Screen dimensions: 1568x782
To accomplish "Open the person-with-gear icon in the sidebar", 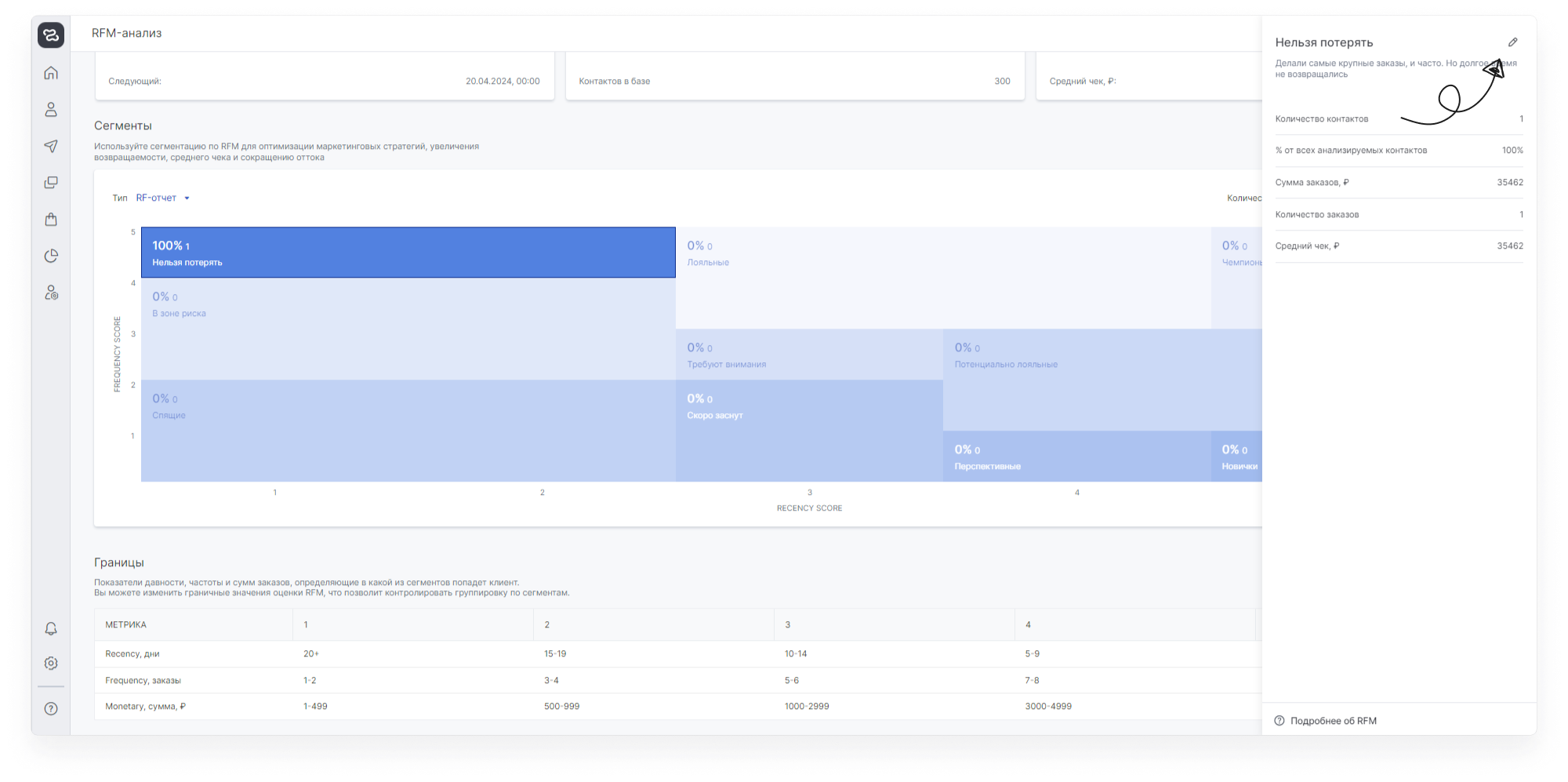I will pyautogui.click(x=51, y=293).
